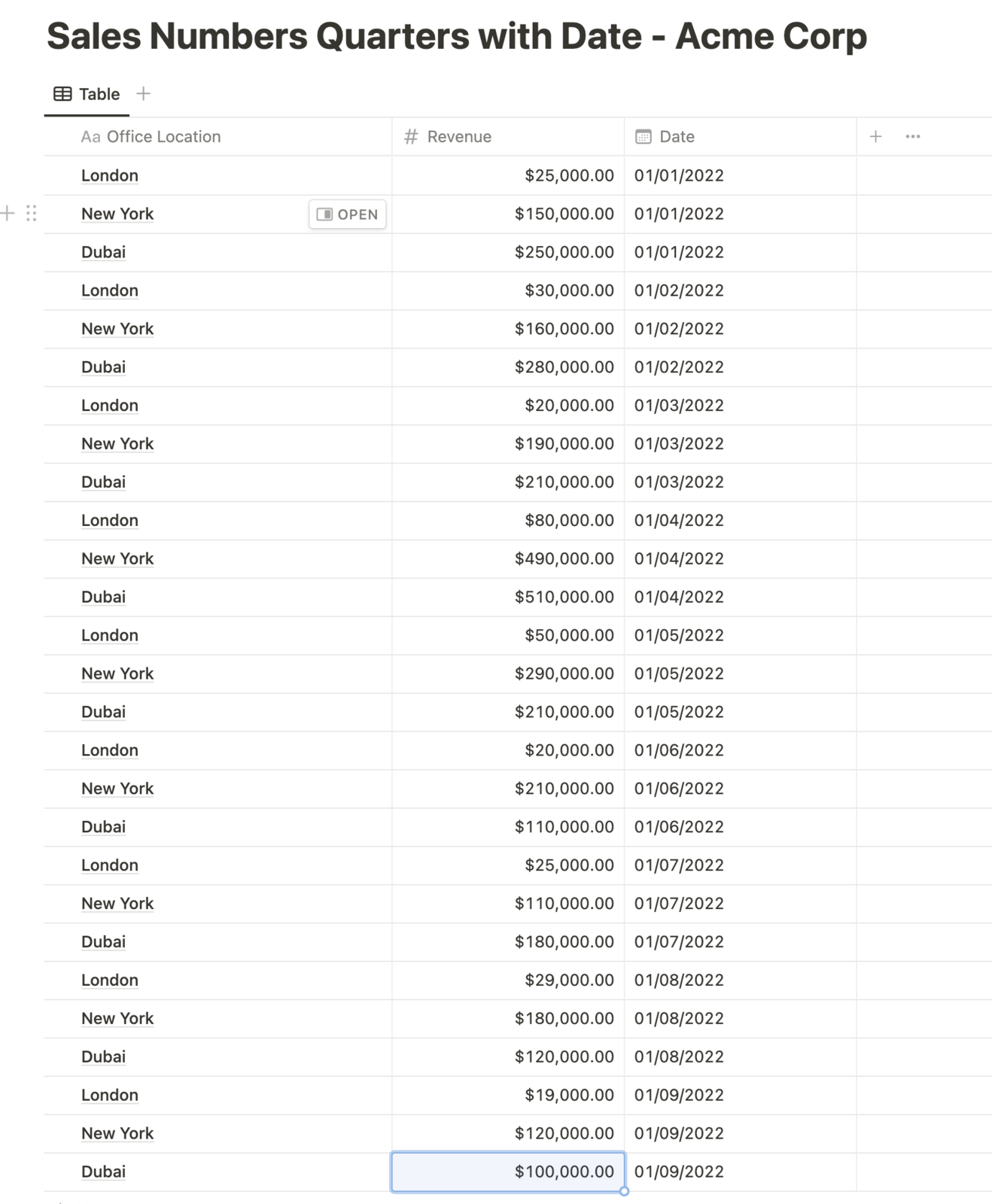Click the Dubai entry dated 01/04/2022
Image resolution: width=992 pixels, height=1204 pixels.
pos(103,597)
